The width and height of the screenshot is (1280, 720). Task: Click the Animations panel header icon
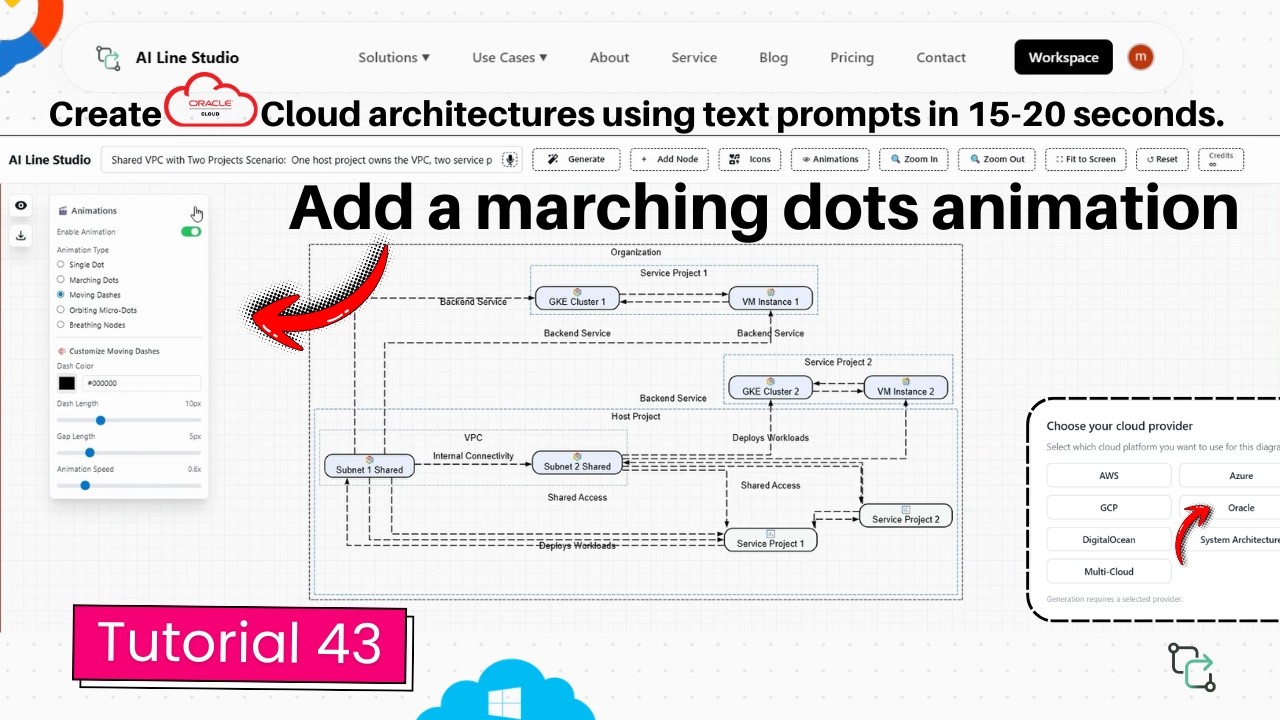pos(63,211)
